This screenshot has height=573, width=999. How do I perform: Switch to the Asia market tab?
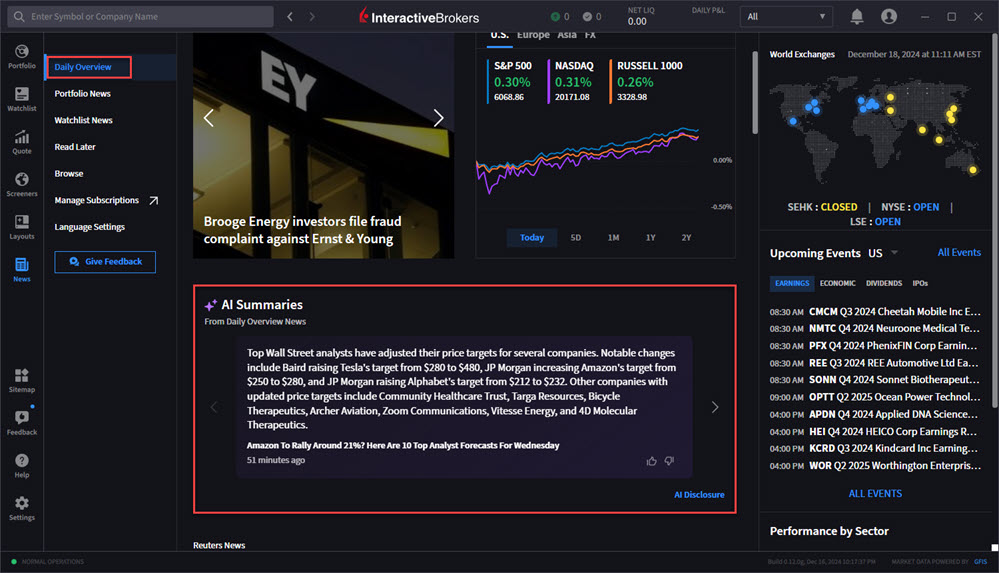[567, 36]
